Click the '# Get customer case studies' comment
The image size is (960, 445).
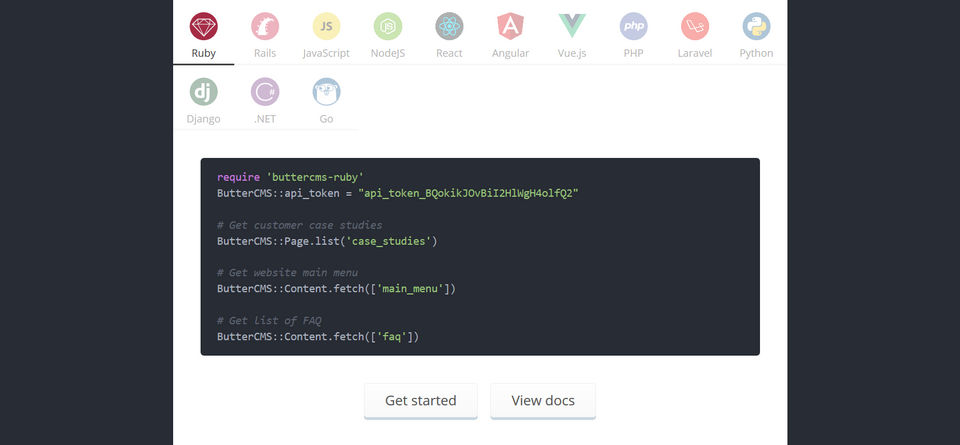tap(299, 225)
